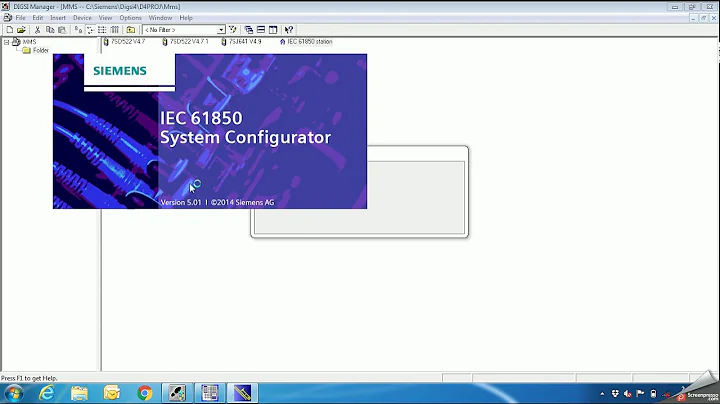Open Windows Explorer from taskbar
Image resolution: width=720 pixels, height=404 pixels.
(x=79, y=393)
